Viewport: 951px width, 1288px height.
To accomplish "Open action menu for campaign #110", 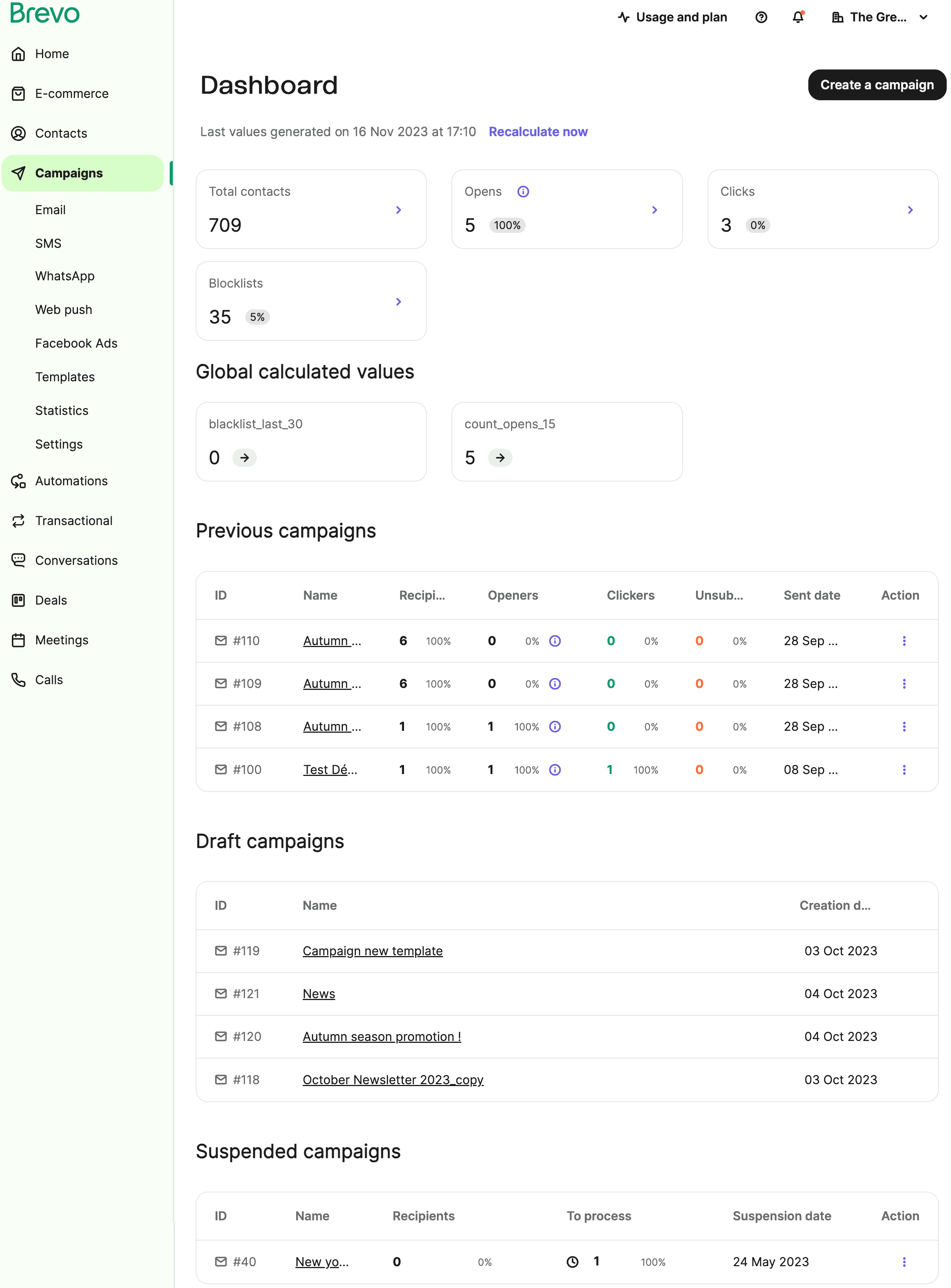I will coord(904,641).
